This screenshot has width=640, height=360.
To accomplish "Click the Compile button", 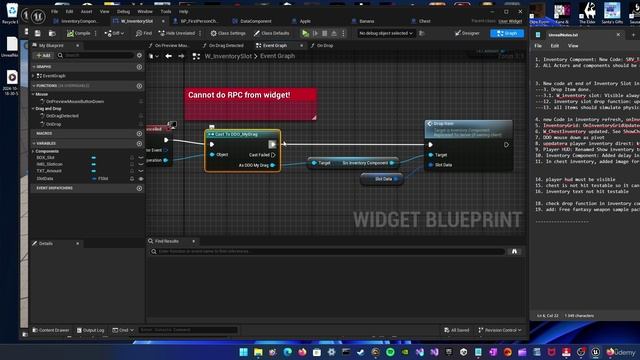I will pyautogui.click(x=78, y=33).
